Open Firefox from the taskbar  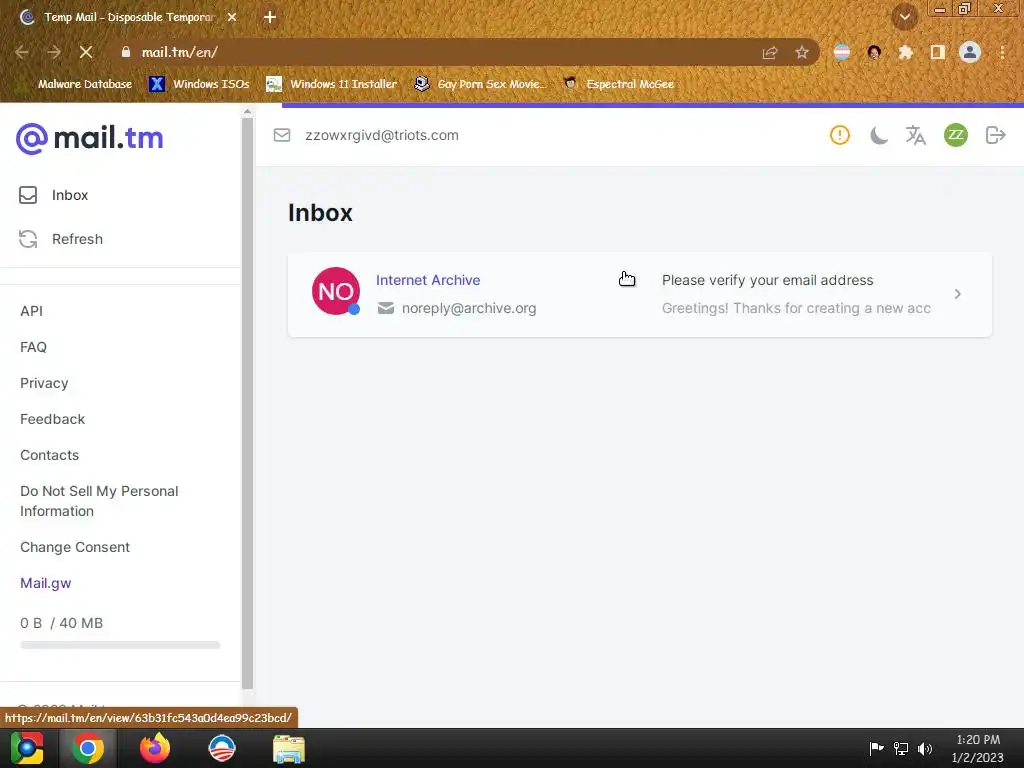click(155, 748)
